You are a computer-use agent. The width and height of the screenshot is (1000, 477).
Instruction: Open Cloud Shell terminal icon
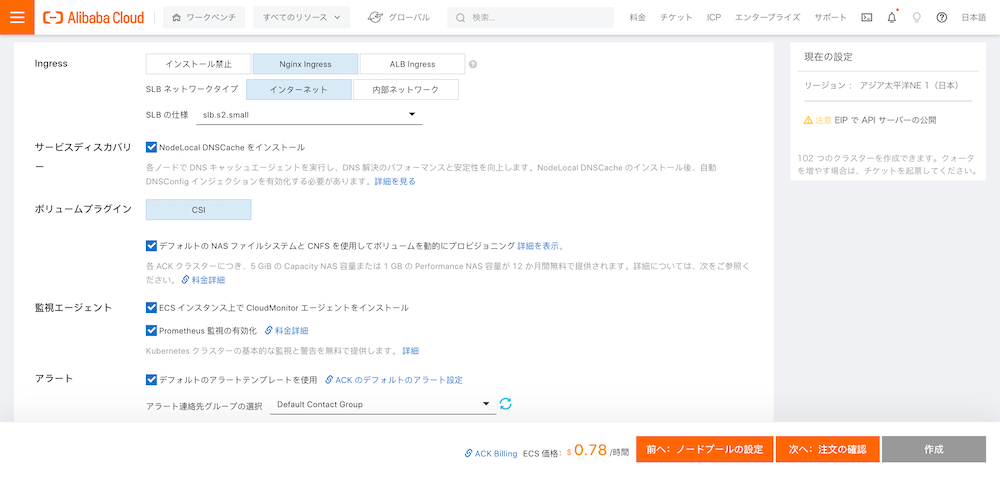[x=866, y=17]
